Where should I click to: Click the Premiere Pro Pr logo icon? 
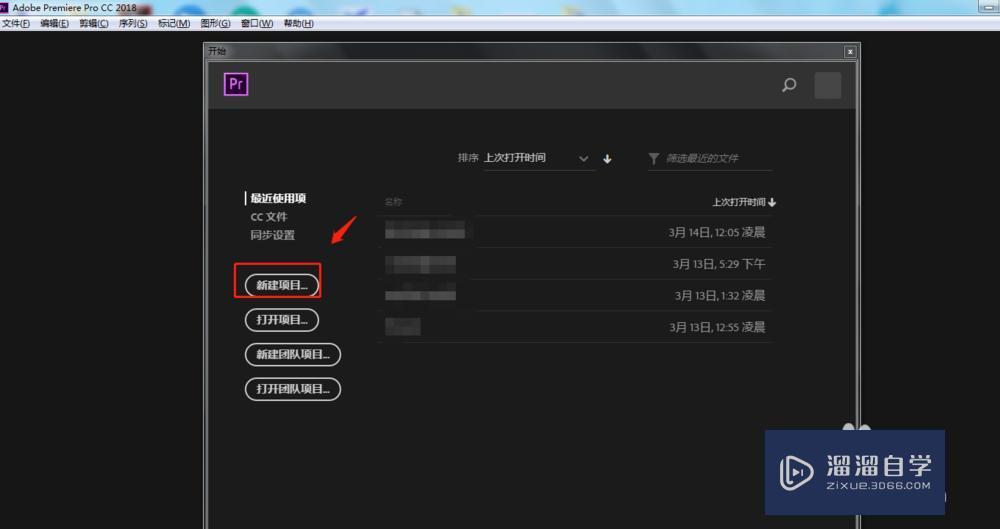point(236,84)
